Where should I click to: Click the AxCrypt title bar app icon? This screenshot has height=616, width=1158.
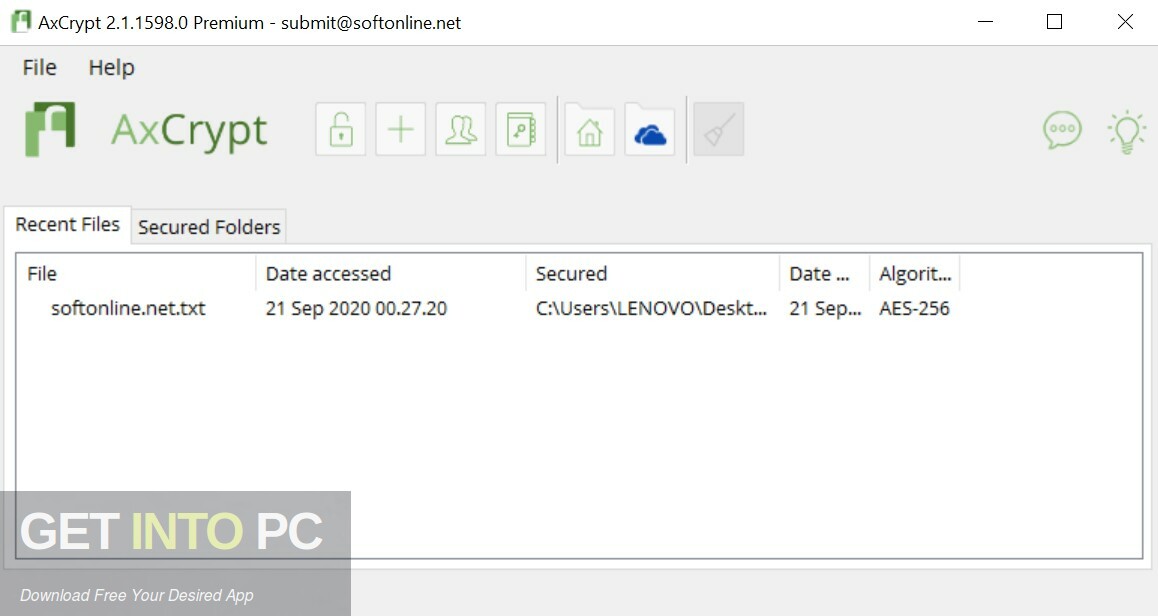21,22
